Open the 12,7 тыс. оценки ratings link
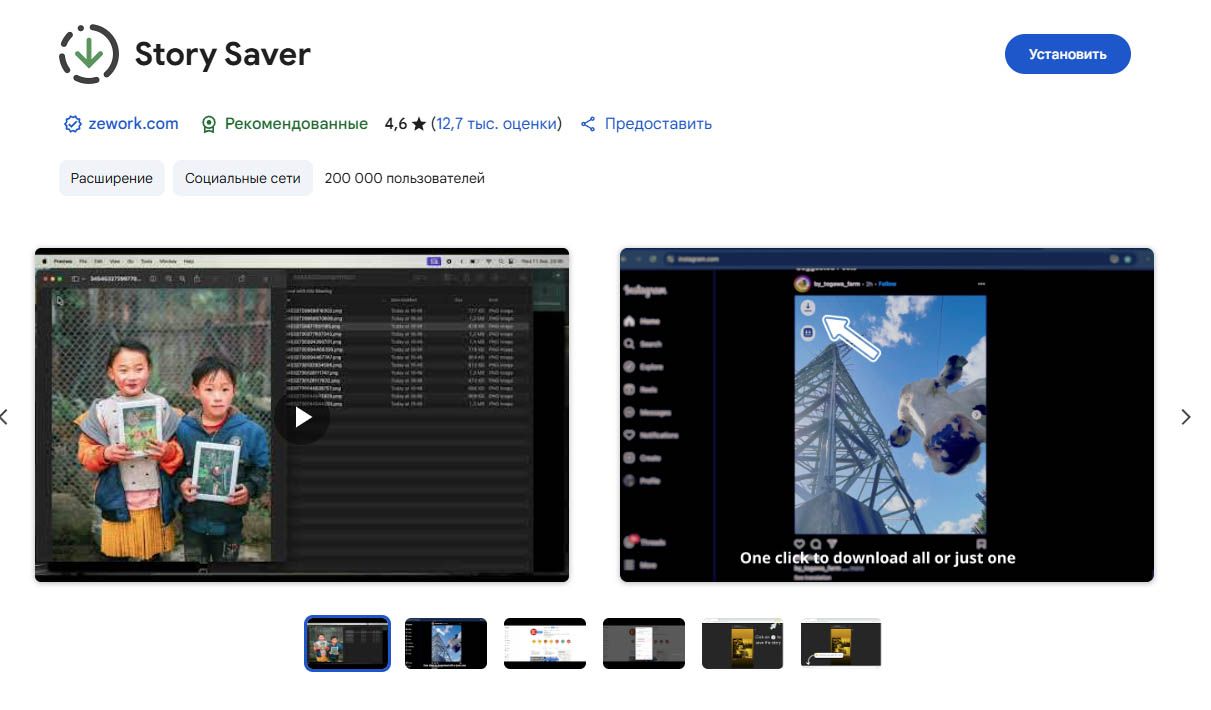Screen dimensions: 1211x710 click(x=496, y=124)
